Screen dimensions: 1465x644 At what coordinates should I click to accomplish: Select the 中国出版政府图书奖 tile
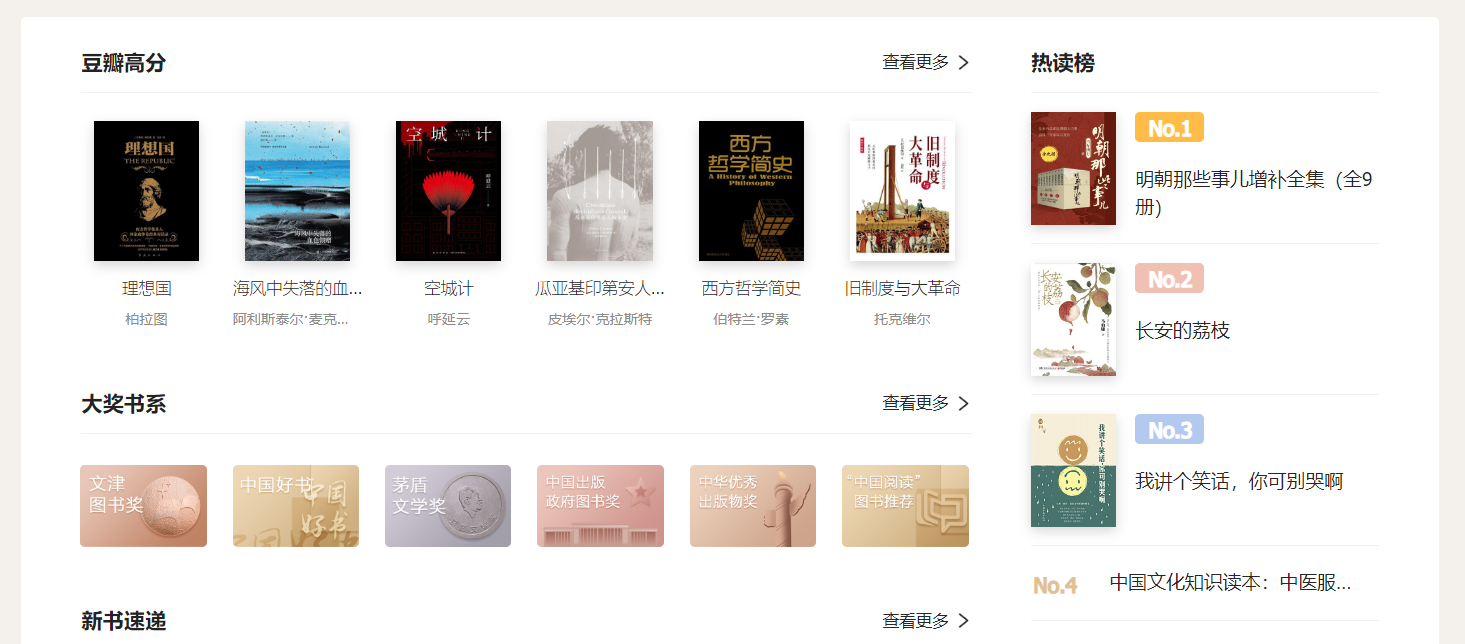click(600, 506)
